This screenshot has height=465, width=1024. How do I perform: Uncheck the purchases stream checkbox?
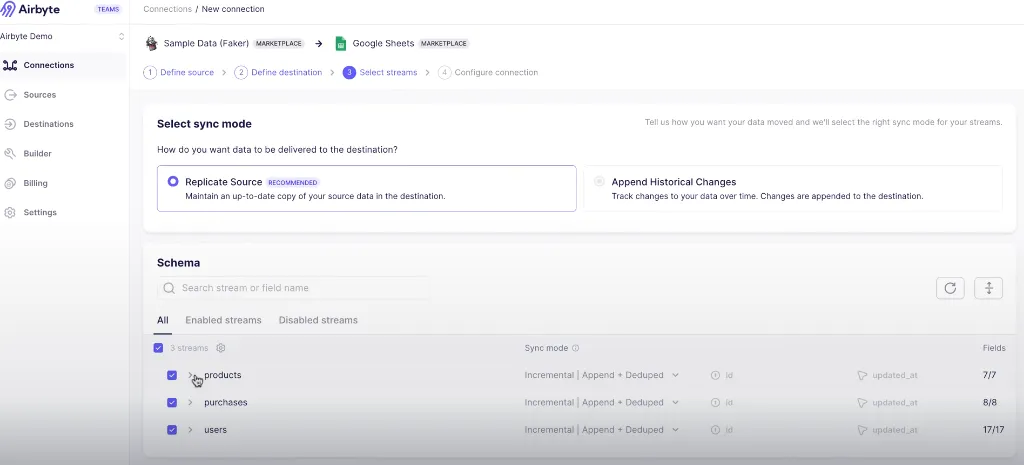tap(172, 403)
